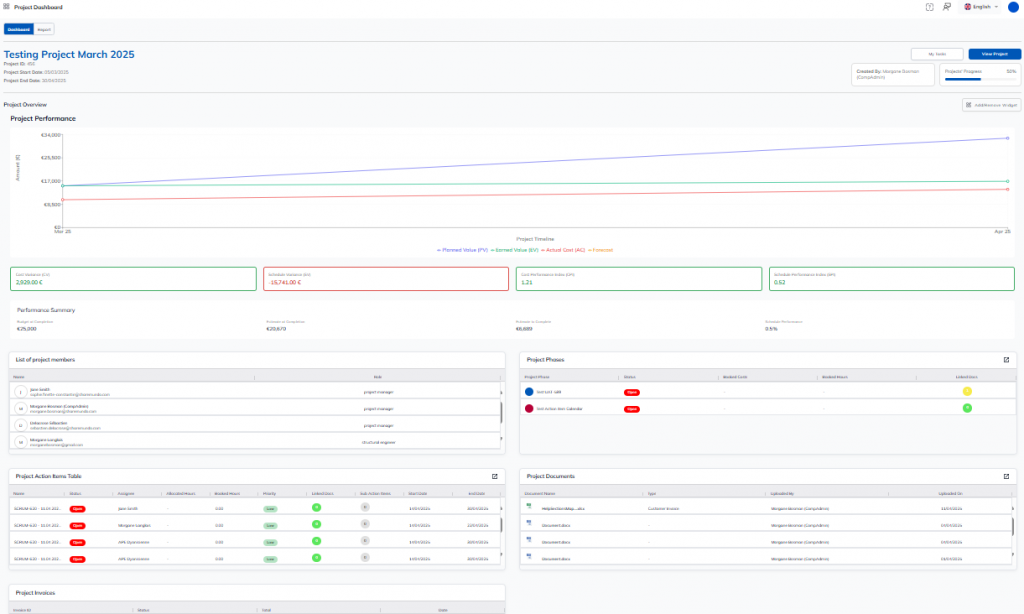This screenshot has width=1024, height=614.
Task: Open the user profile avatar
Action: (x=1013, y=7)
